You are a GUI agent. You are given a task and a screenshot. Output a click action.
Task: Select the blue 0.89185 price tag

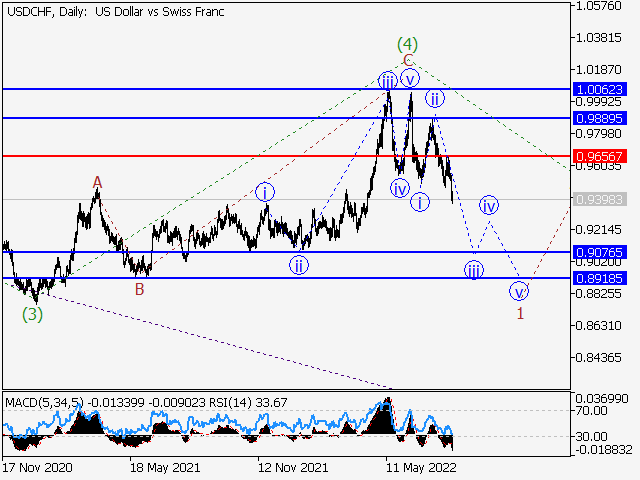click(x=600, y=278)
